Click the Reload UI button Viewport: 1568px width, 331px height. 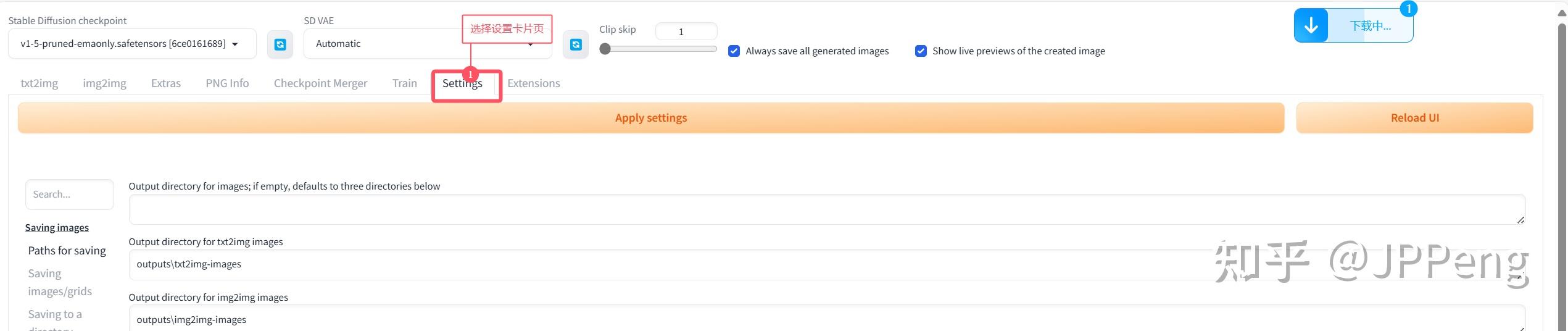click(1414, 118)
